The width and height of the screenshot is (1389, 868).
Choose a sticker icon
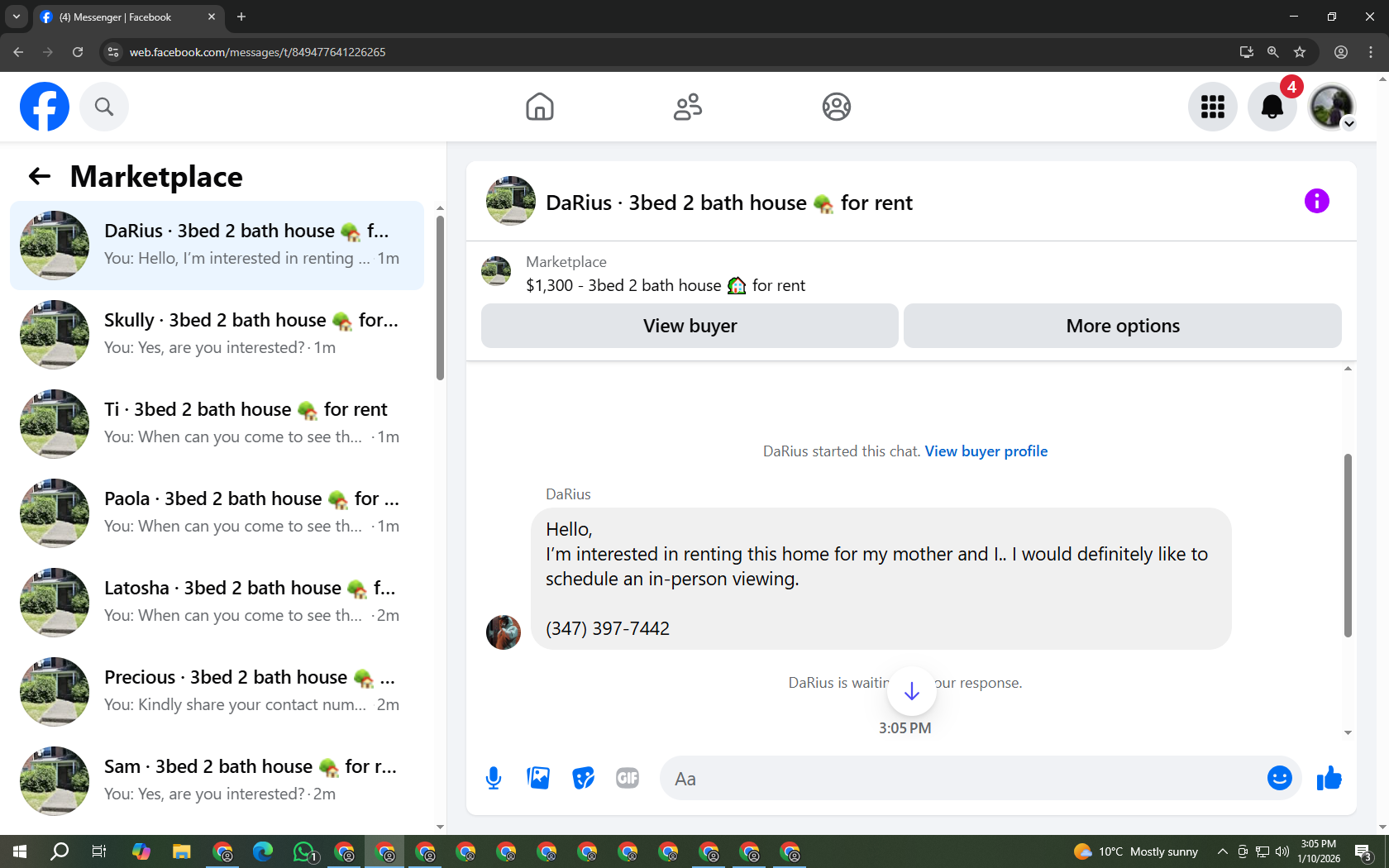click(x=583, y=778)
